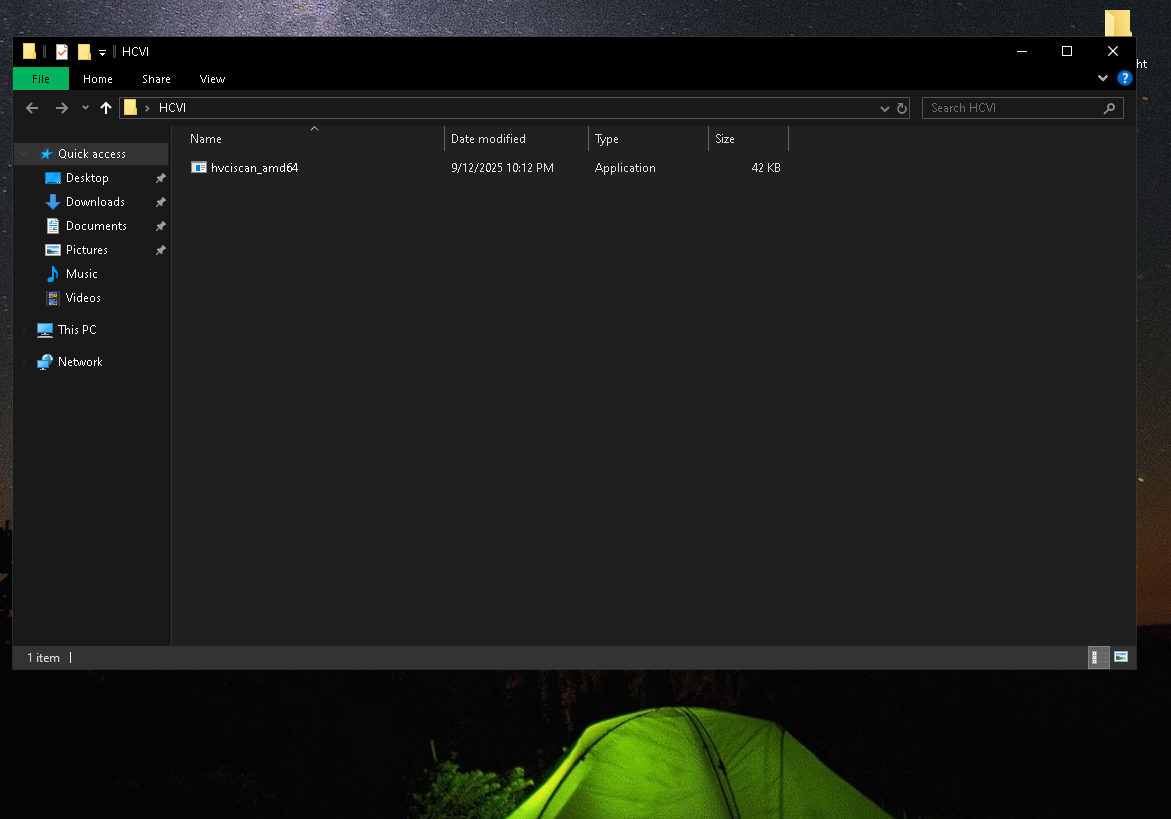Click New Folder quick access toolbar icon
The height and width of the screenshot is (819, 1171).
[x=84, y=52]
